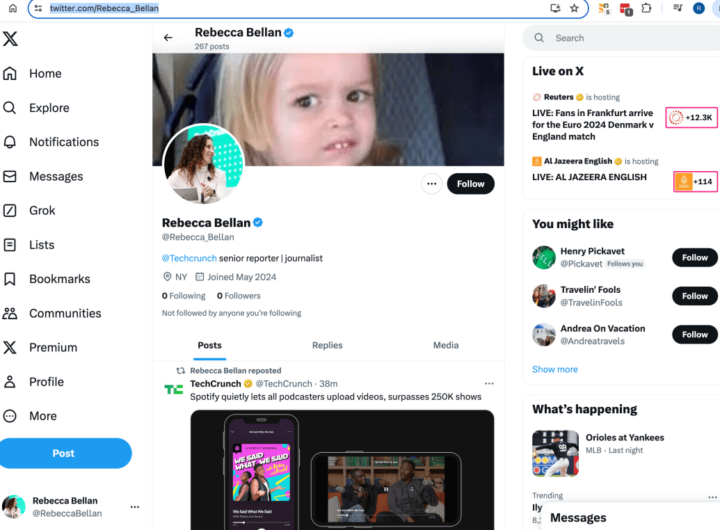Open the TechCrunch post's options menu
The height and width of the screenshot is (530, 720).
tap(489, 383)
